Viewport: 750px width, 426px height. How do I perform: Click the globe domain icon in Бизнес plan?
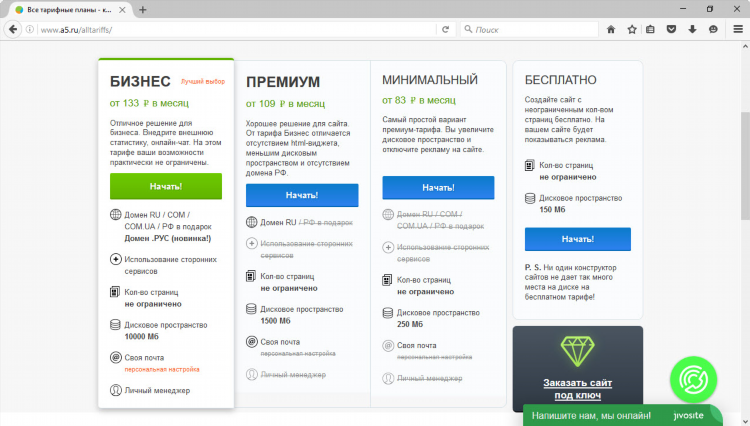click(x=115, y=215)
